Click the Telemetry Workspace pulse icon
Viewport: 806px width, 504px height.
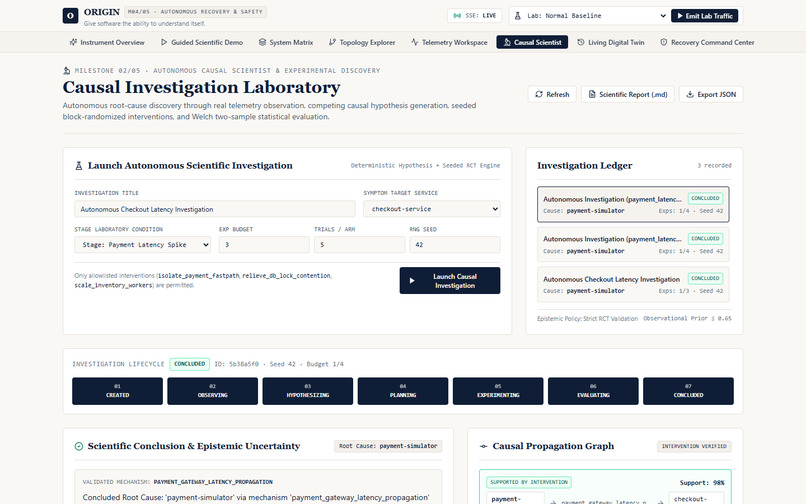(x=414, y=42)
